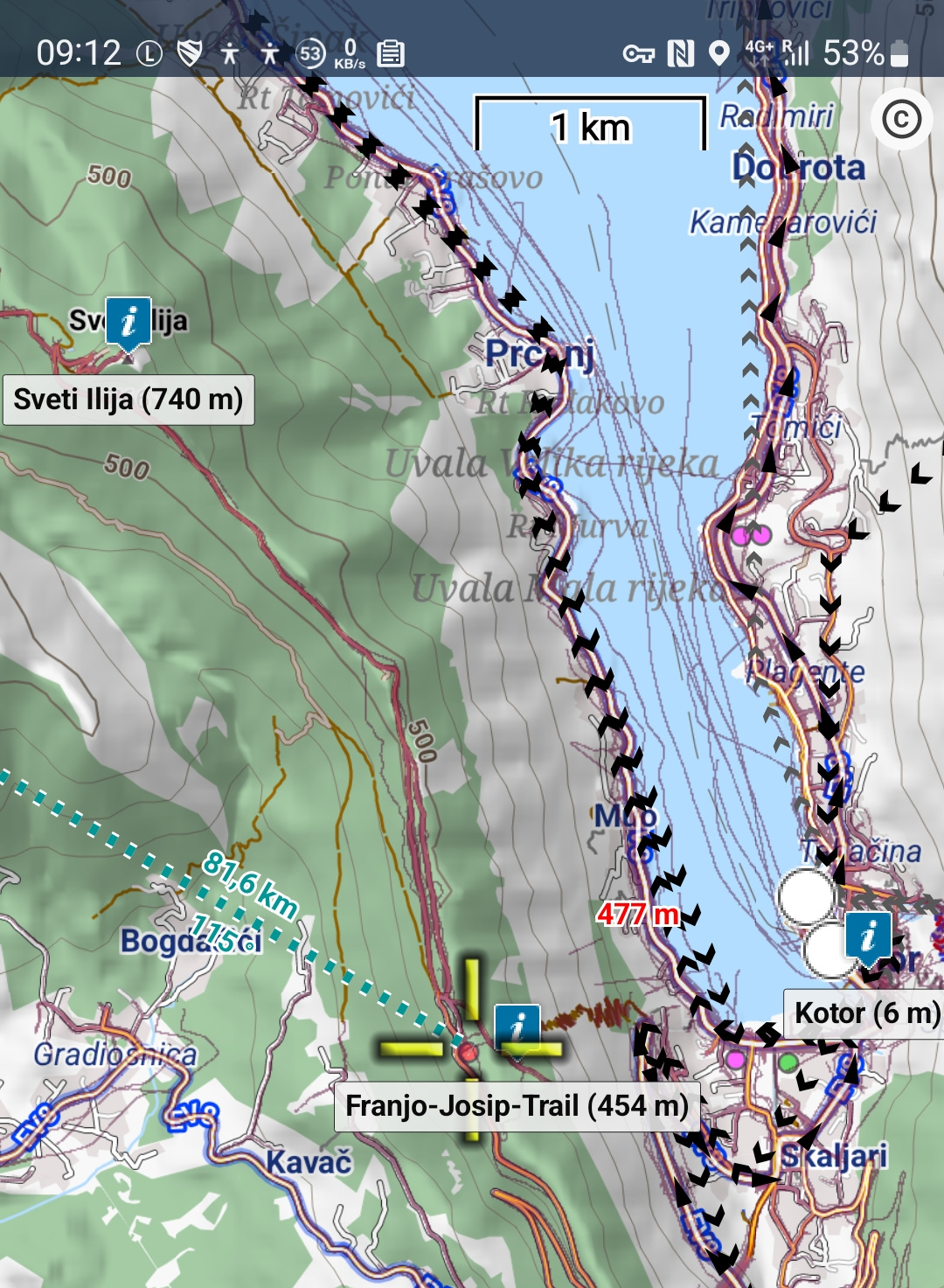
Task: Tap the copyright icon button
Action: tap(901, 119)
